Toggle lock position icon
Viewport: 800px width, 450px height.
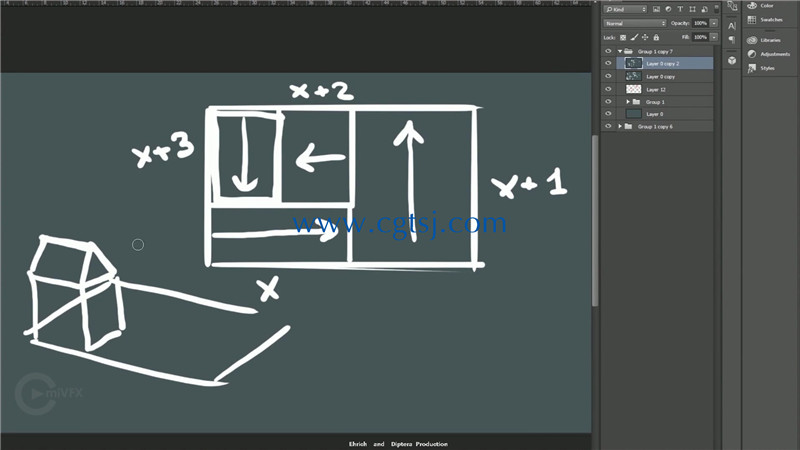tap(645, 37)
